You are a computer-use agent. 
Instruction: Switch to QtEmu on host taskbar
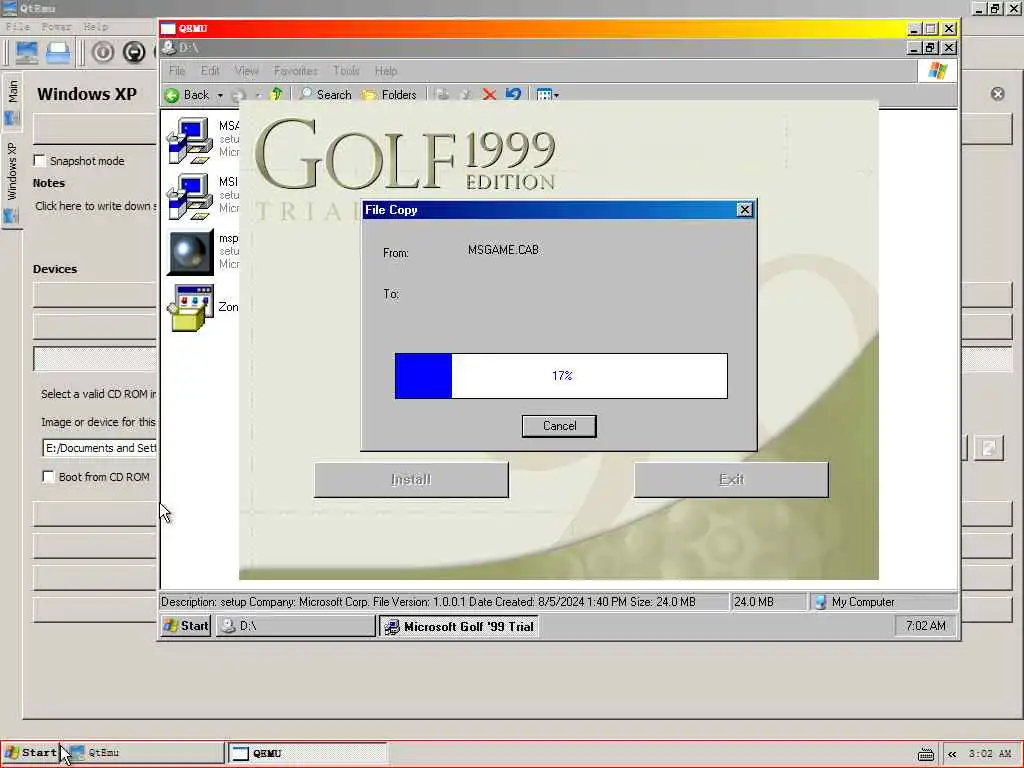[144, 753]
